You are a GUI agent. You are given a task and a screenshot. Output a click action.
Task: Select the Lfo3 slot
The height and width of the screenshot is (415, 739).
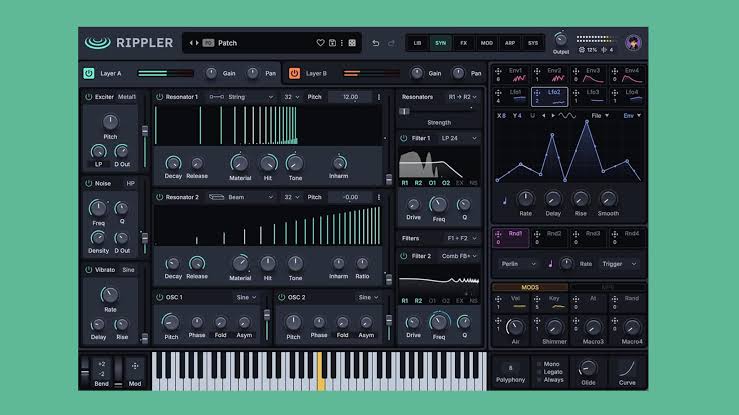click(589, 96)
